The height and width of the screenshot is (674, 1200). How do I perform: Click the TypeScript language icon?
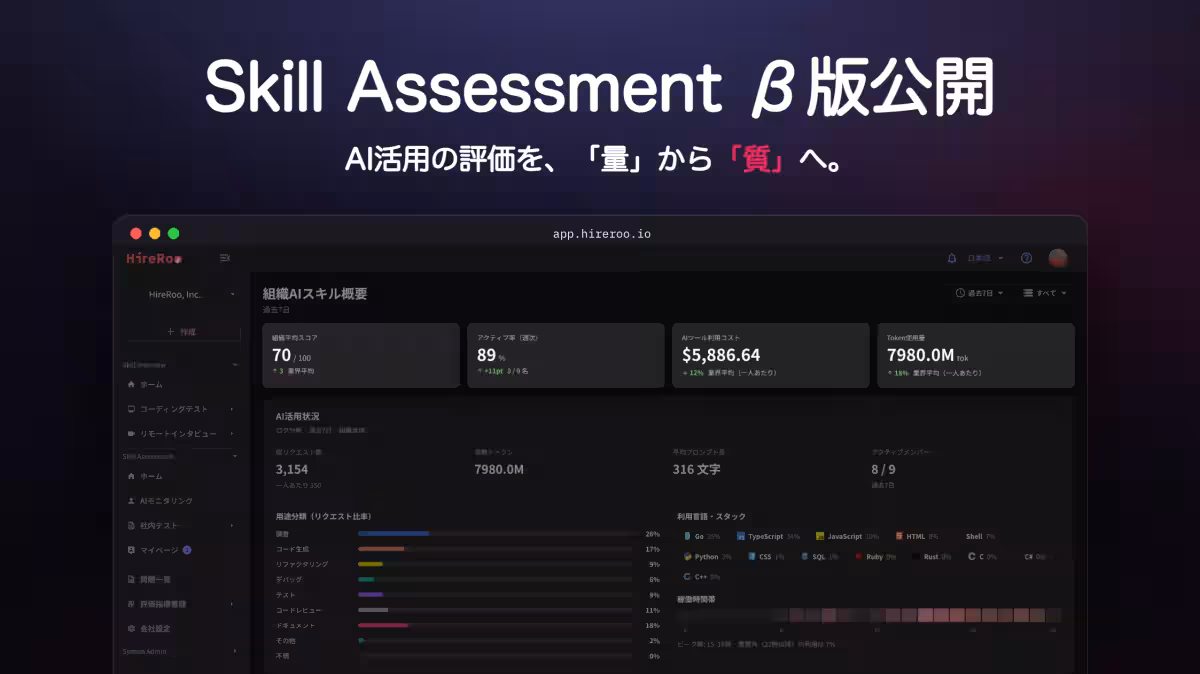(x=741, y=536)
